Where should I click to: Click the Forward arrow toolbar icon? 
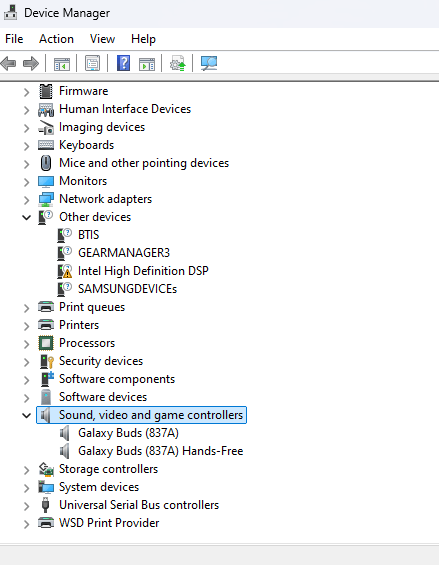point(31,64)
